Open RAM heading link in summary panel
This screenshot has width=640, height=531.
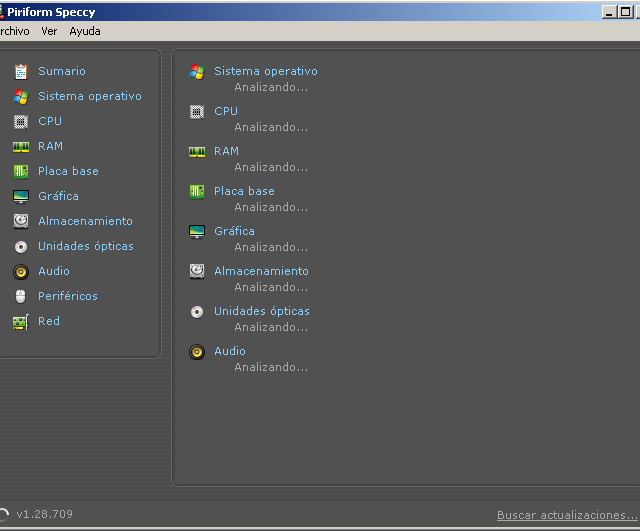226,151
